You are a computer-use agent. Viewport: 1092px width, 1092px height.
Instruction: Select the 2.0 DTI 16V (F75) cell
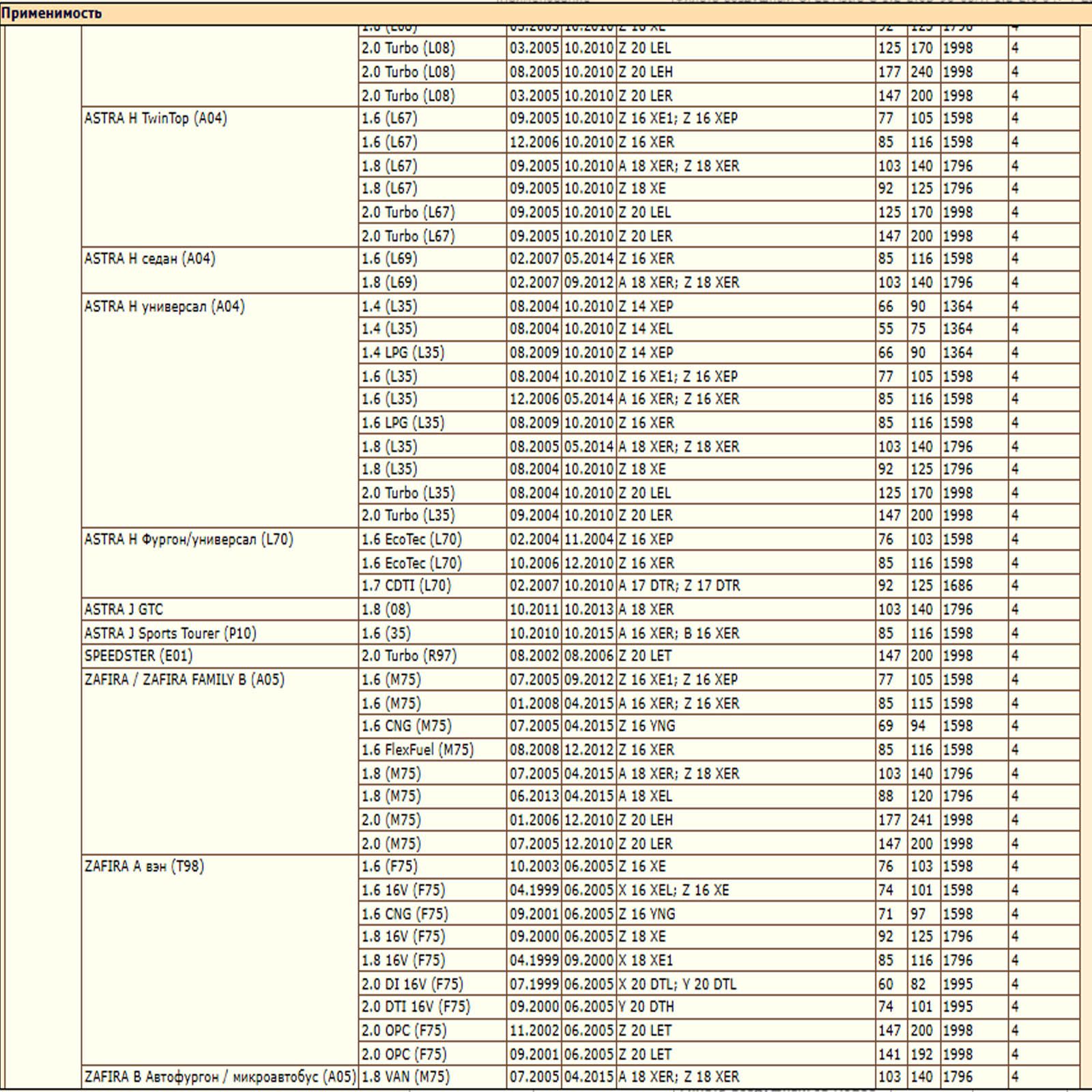416,1007
